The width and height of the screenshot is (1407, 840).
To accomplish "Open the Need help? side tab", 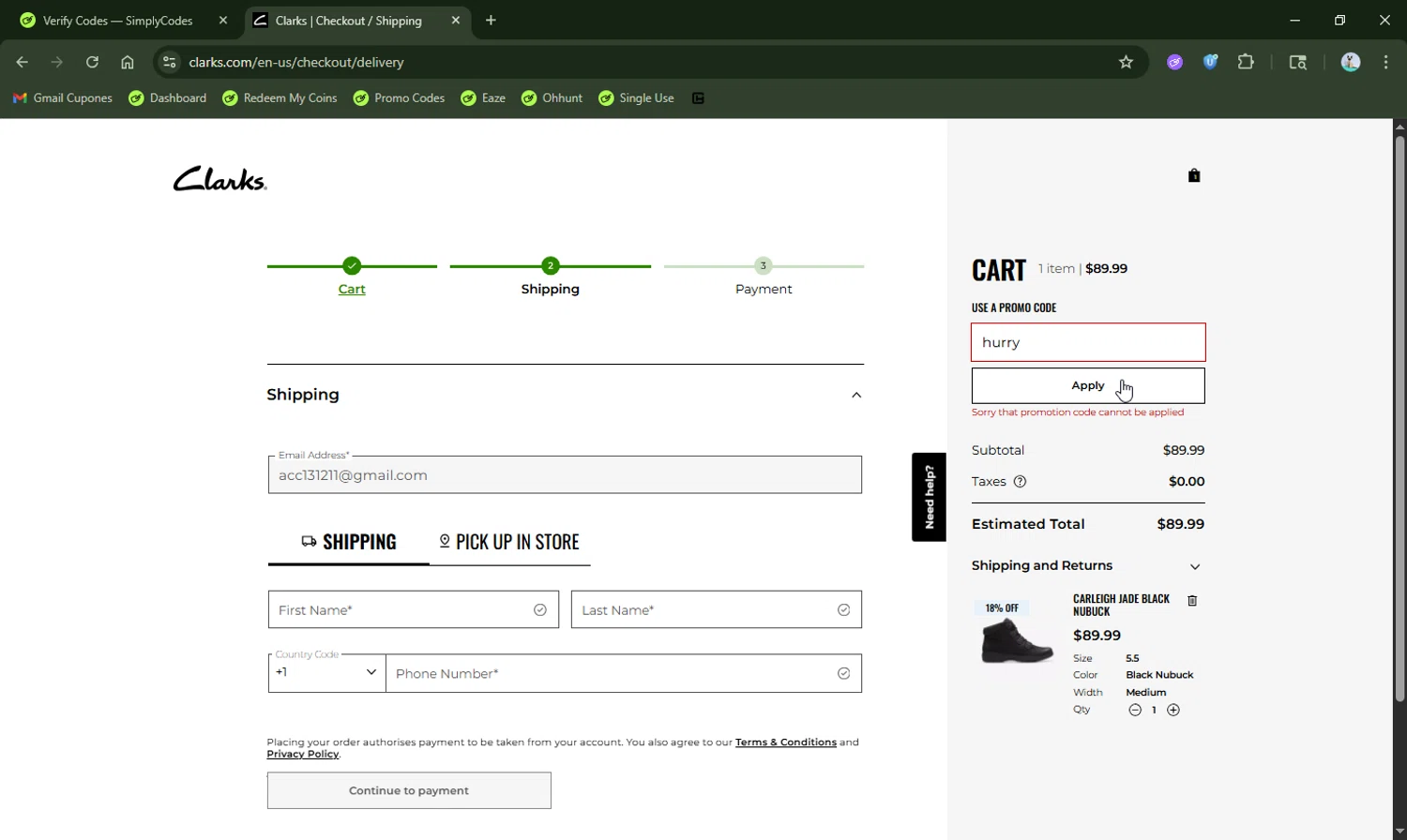I will pos(929,497).
